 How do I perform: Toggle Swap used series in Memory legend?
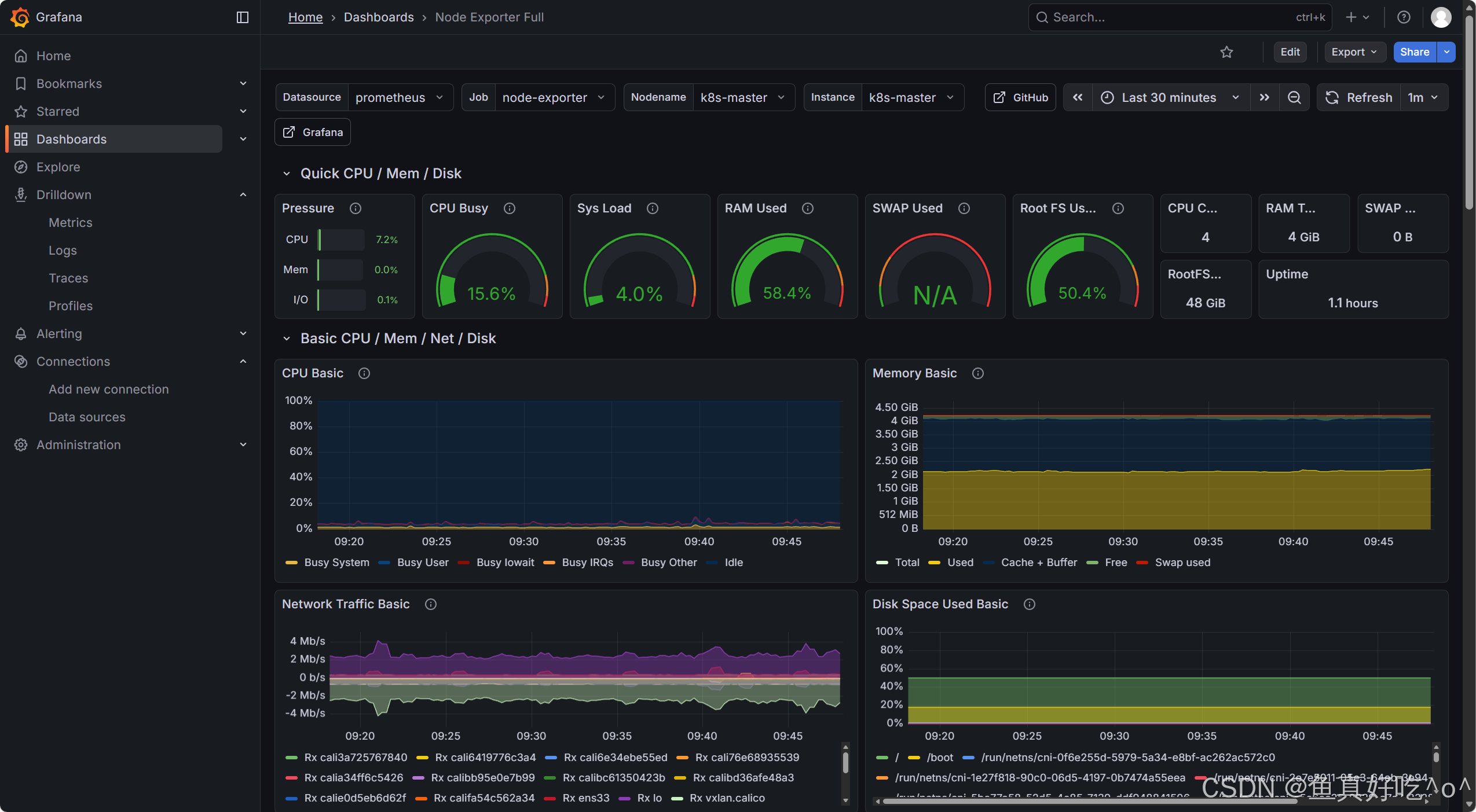1182,563
